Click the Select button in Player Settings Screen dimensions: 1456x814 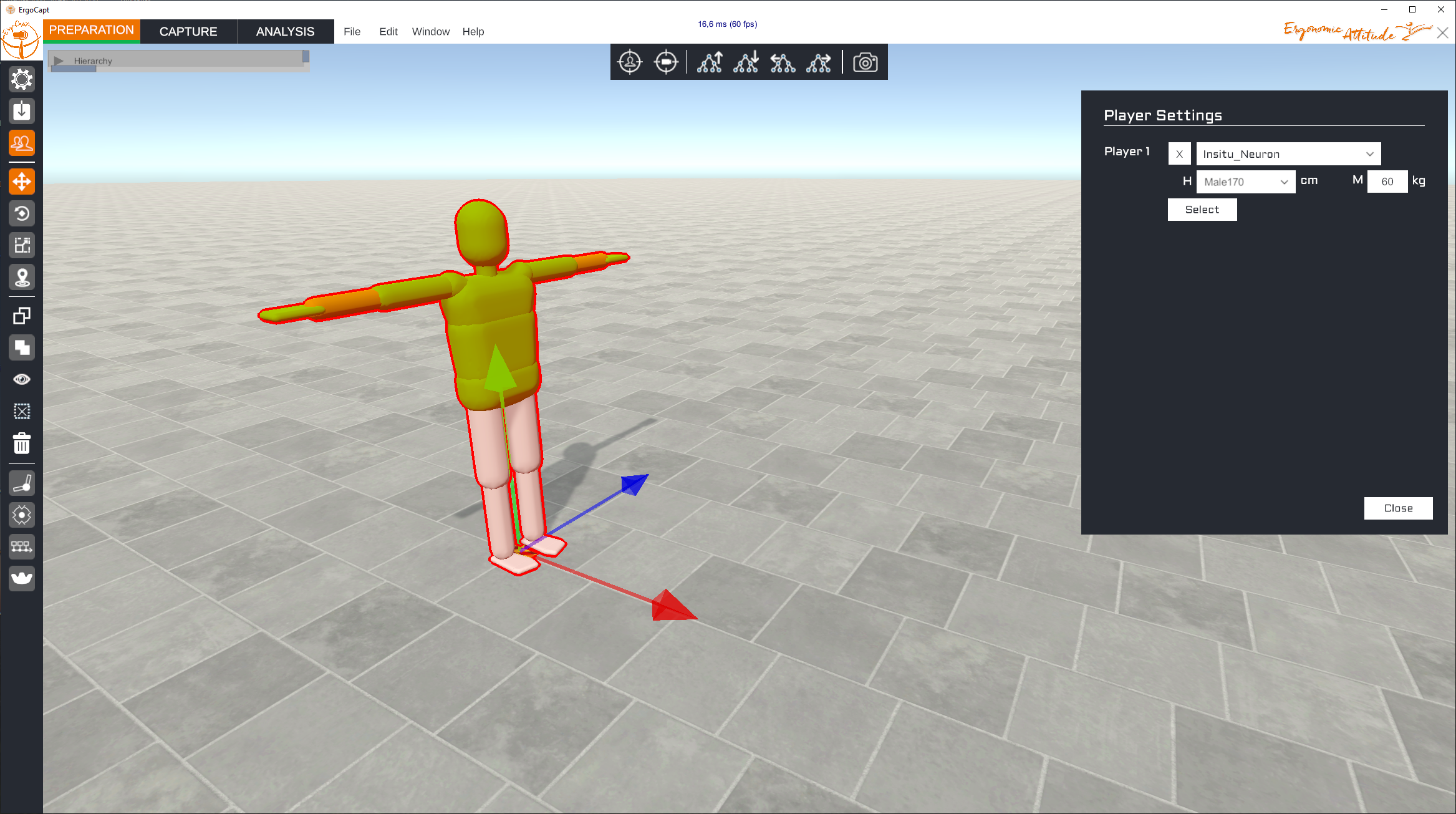pyautogui.click(x=1202, y=210)
